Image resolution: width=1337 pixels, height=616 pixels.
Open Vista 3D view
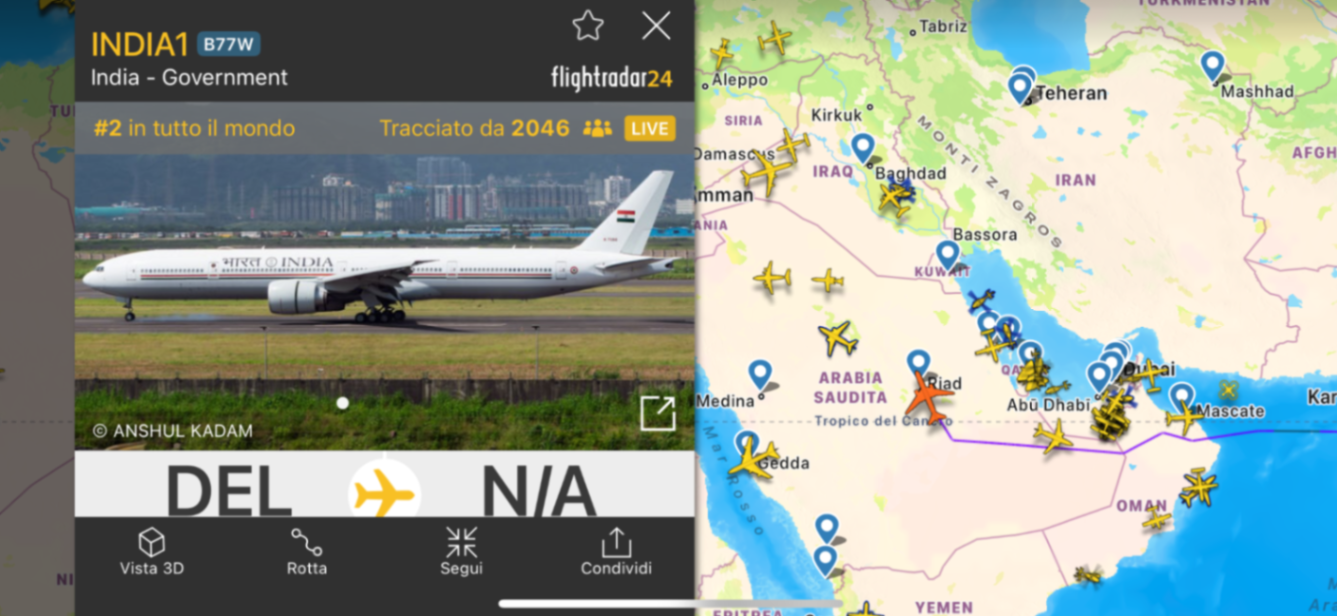pyautogui.click(x=152, y=551)
